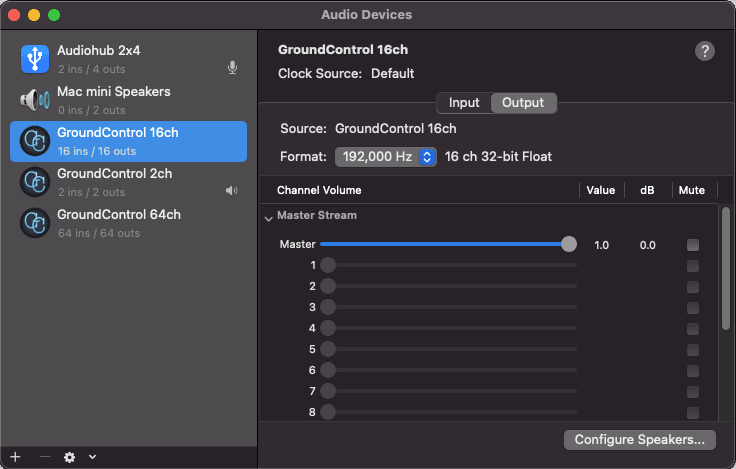Screen dimensions: 736x469
Task: Mute channel 7
Action: click(x=693, y=392)
